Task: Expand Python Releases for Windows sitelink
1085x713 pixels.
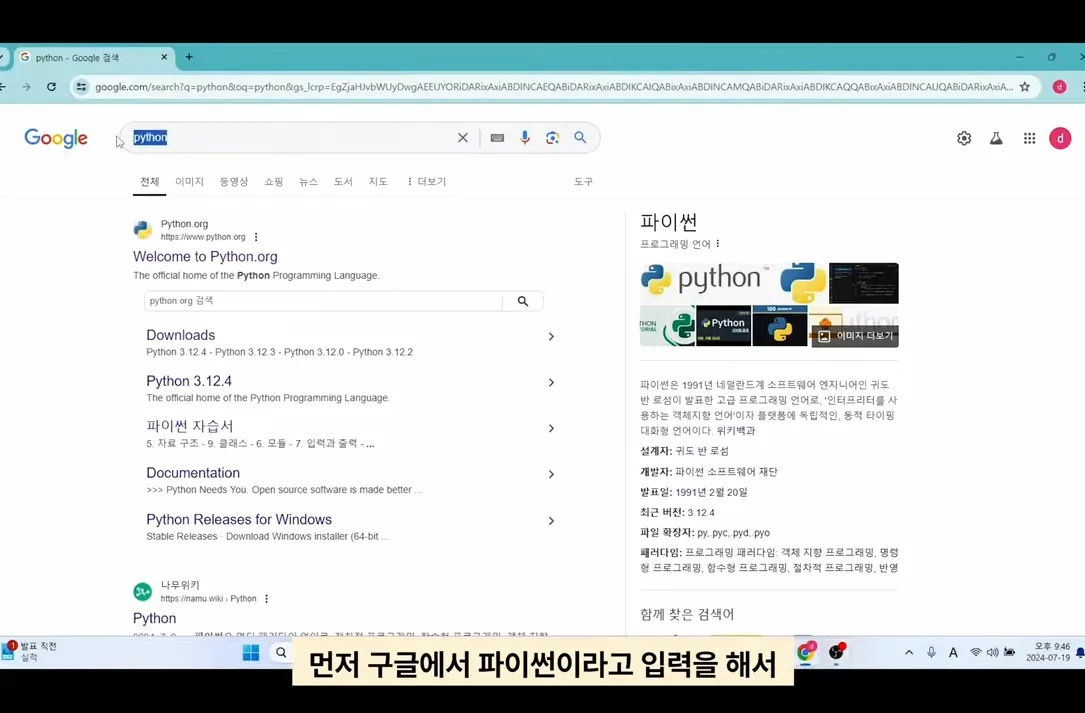Action: click(x=551, y=521)
